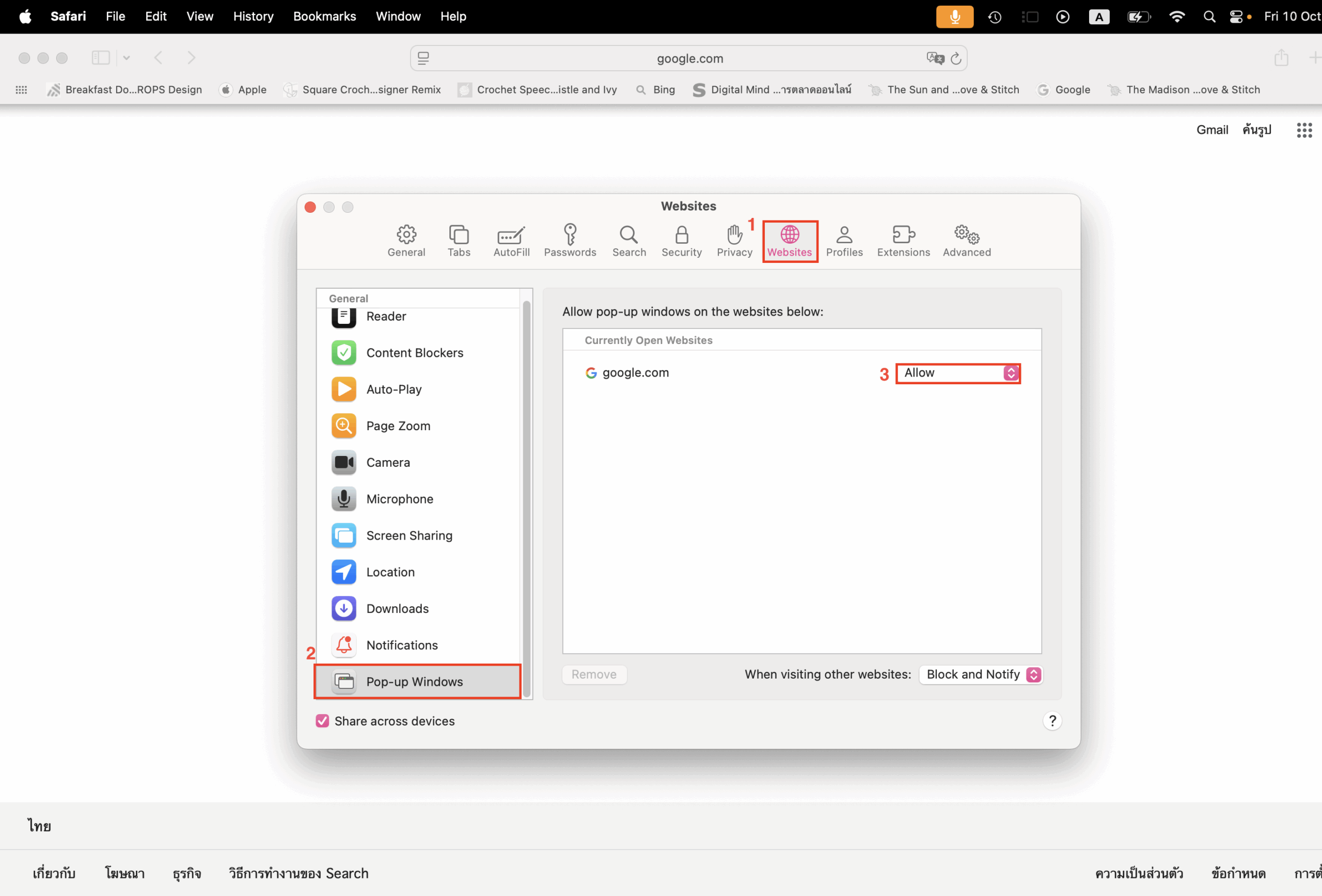Viewport: 1322px width, 896px height.
Task: Select the Downloads permission category
Action: pyautogui.click(x=397, y=608)
